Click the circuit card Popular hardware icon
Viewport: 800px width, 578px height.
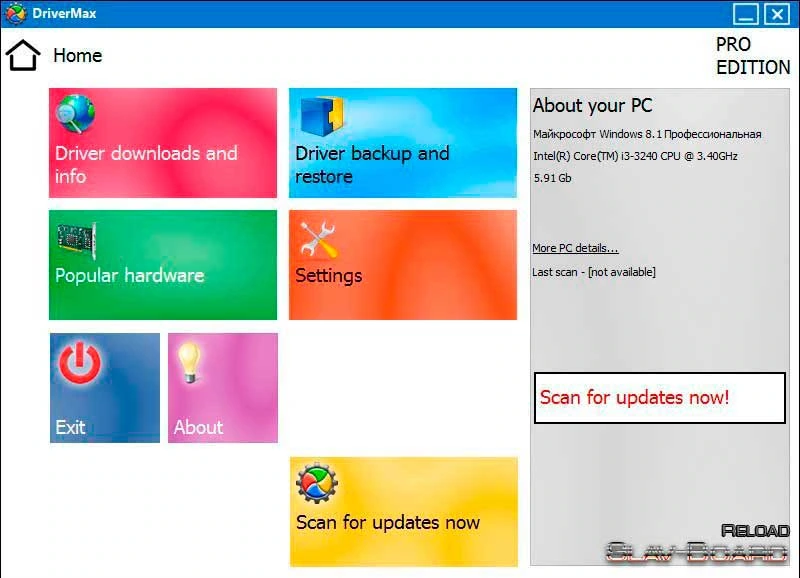tap(77, 239)
